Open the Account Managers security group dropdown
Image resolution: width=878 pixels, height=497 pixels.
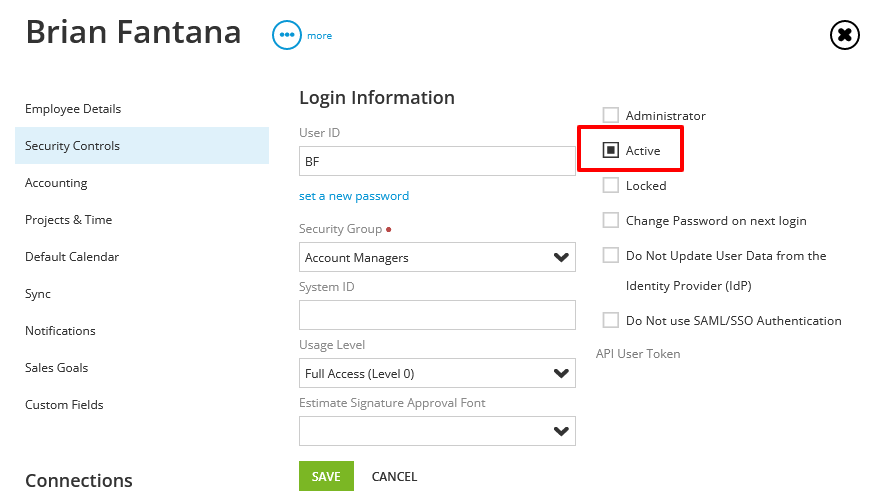click(x=437, y=257)
